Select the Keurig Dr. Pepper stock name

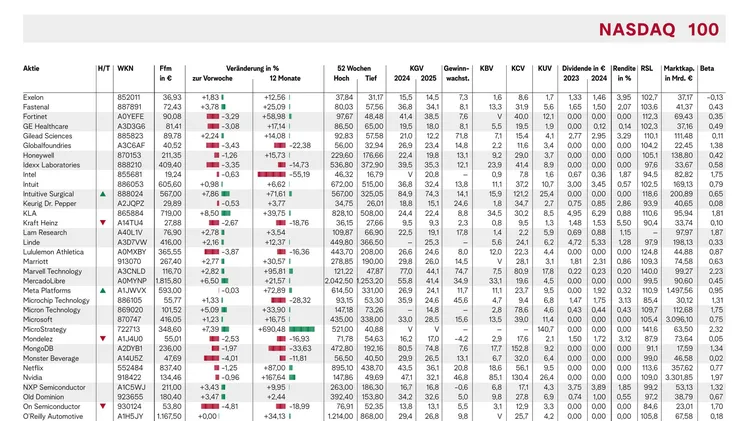[50, 203]
